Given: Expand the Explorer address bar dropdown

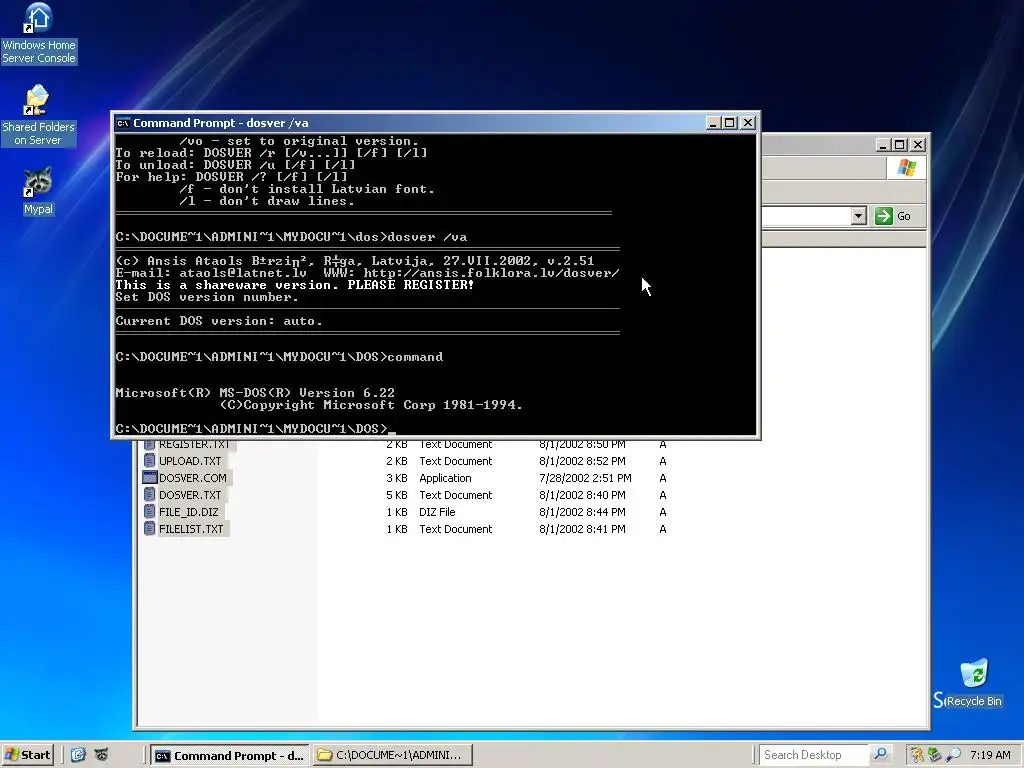Looking at the screenshot, I should (858, 216).
